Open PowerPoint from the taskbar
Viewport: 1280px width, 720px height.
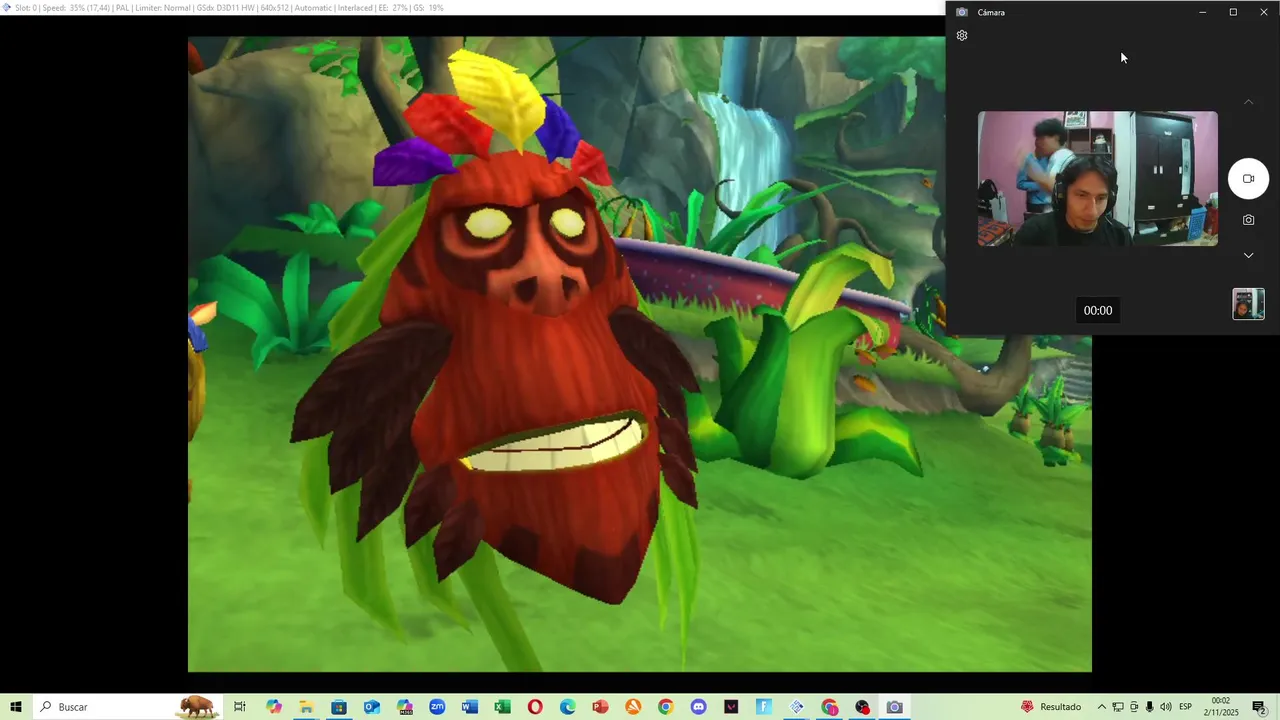(x=600, y=707)
